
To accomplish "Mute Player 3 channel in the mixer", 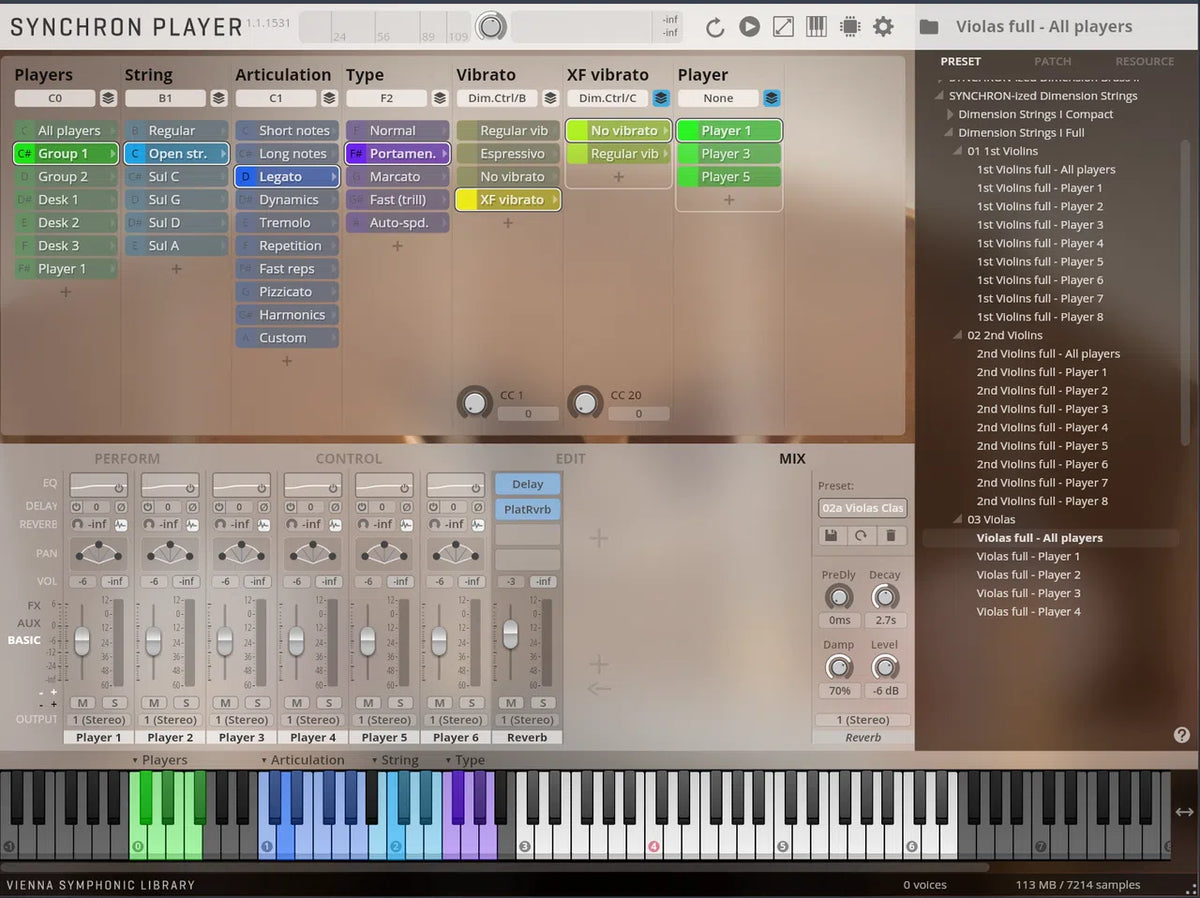I will pos(225,703).
